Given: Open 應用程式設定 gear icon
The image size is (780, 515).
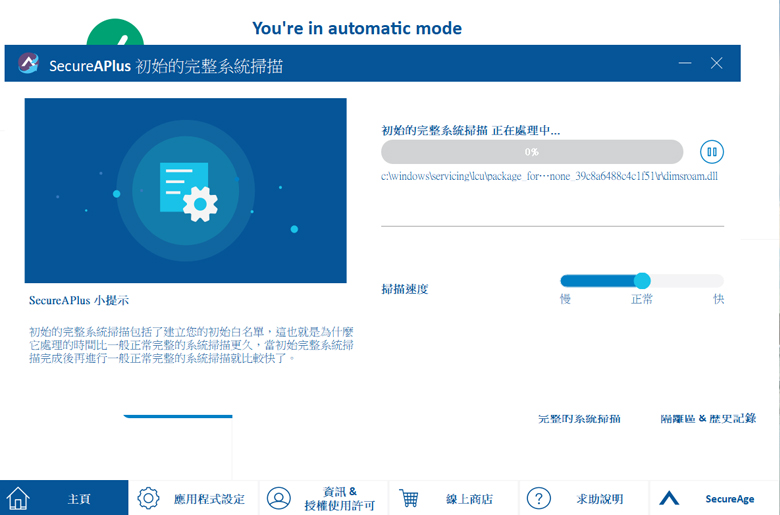Looking at the screenshot, I should (x=148, y=498).
